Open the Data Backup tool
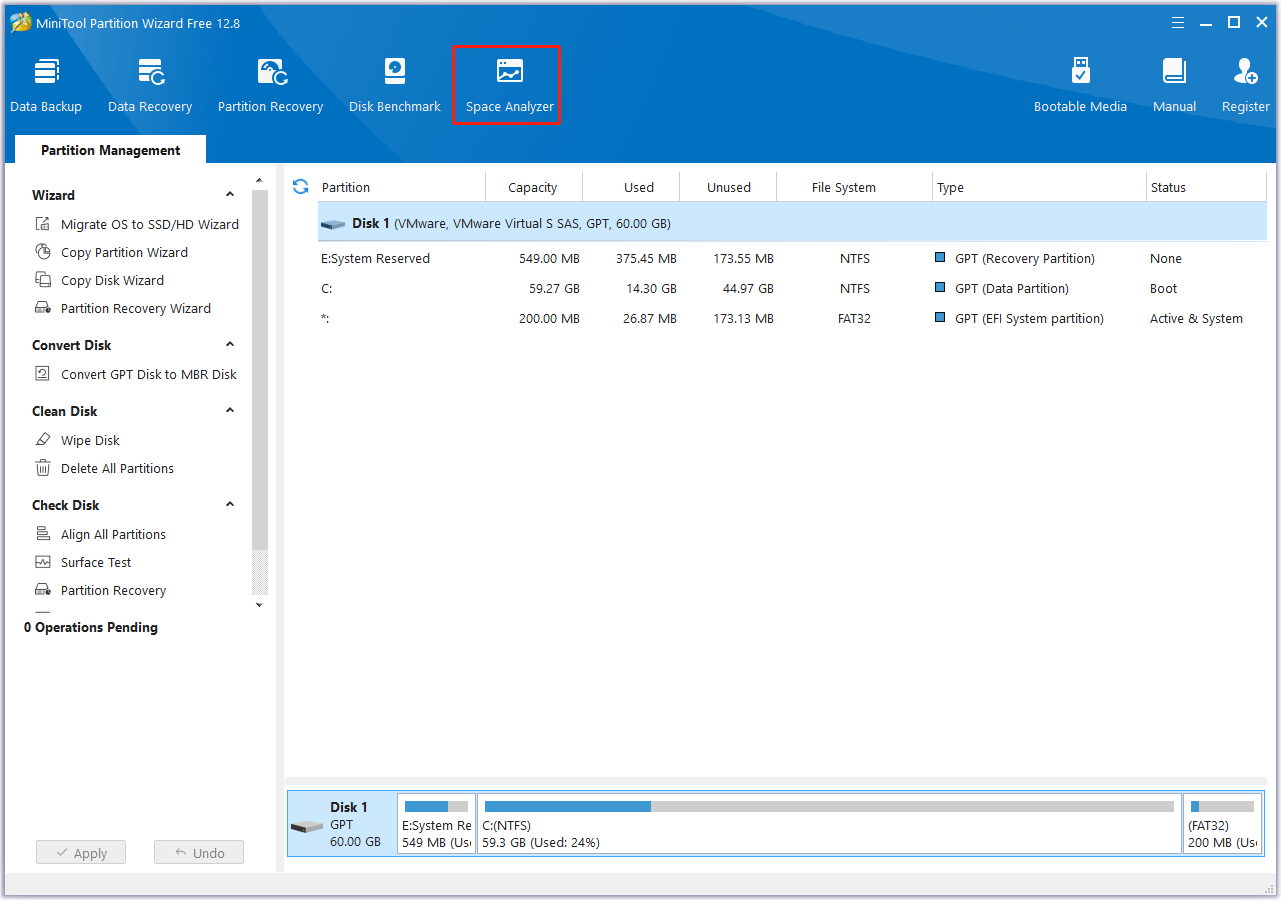 (x=46, y=85)
